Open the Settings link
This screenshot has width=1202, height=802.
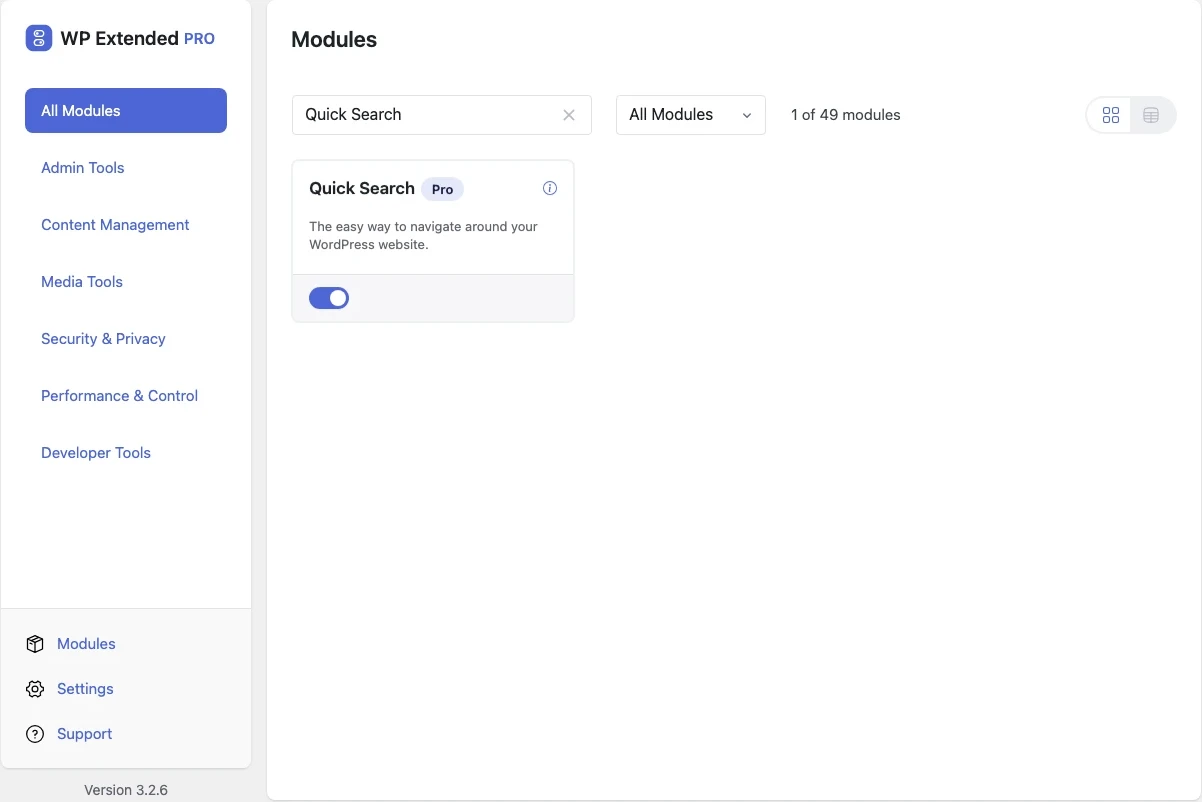point(85,689)
